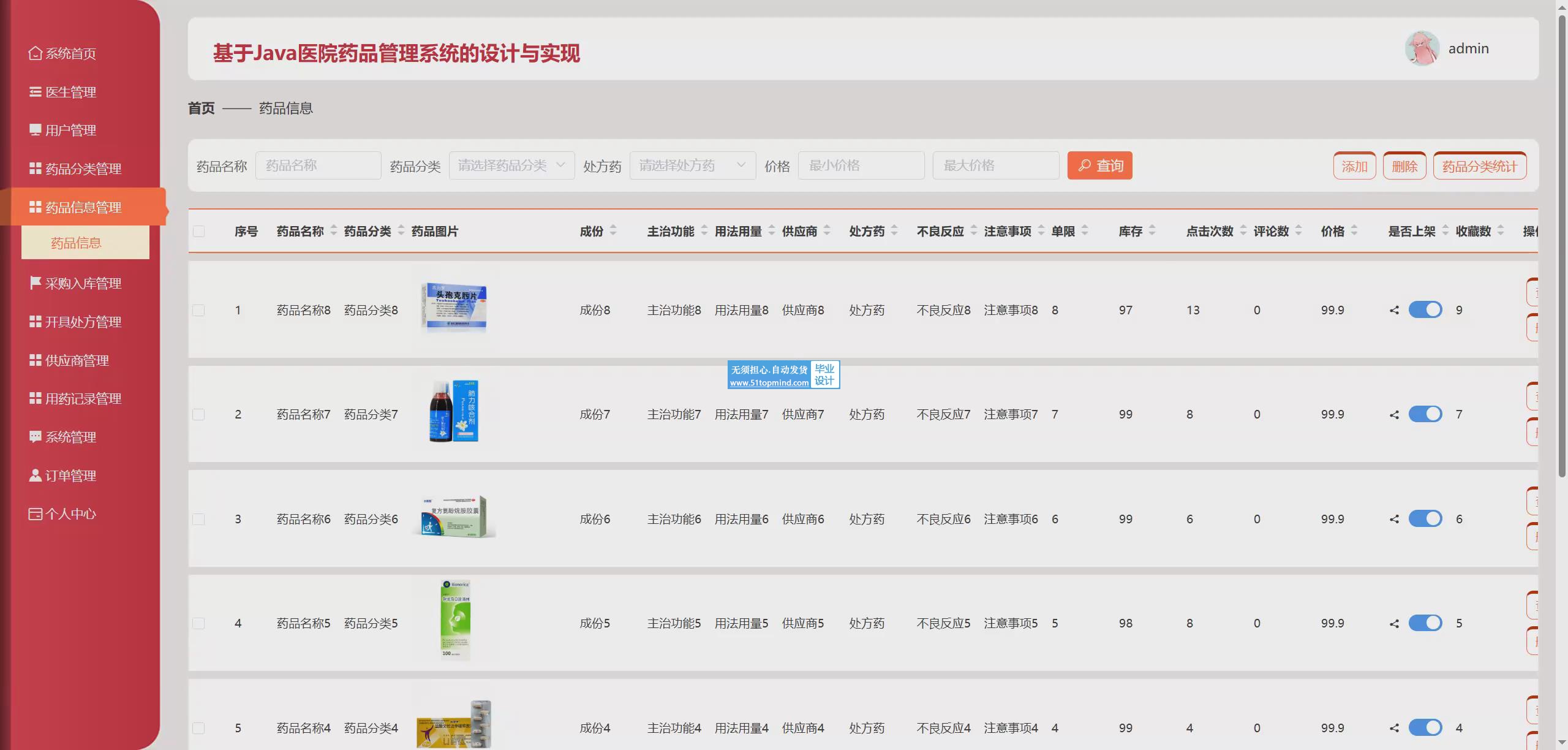Image resolution: width=1568 pixels, height=750 pixels.
Task: Open 采购入库管理 in sidebar
Action: [83, 283]
